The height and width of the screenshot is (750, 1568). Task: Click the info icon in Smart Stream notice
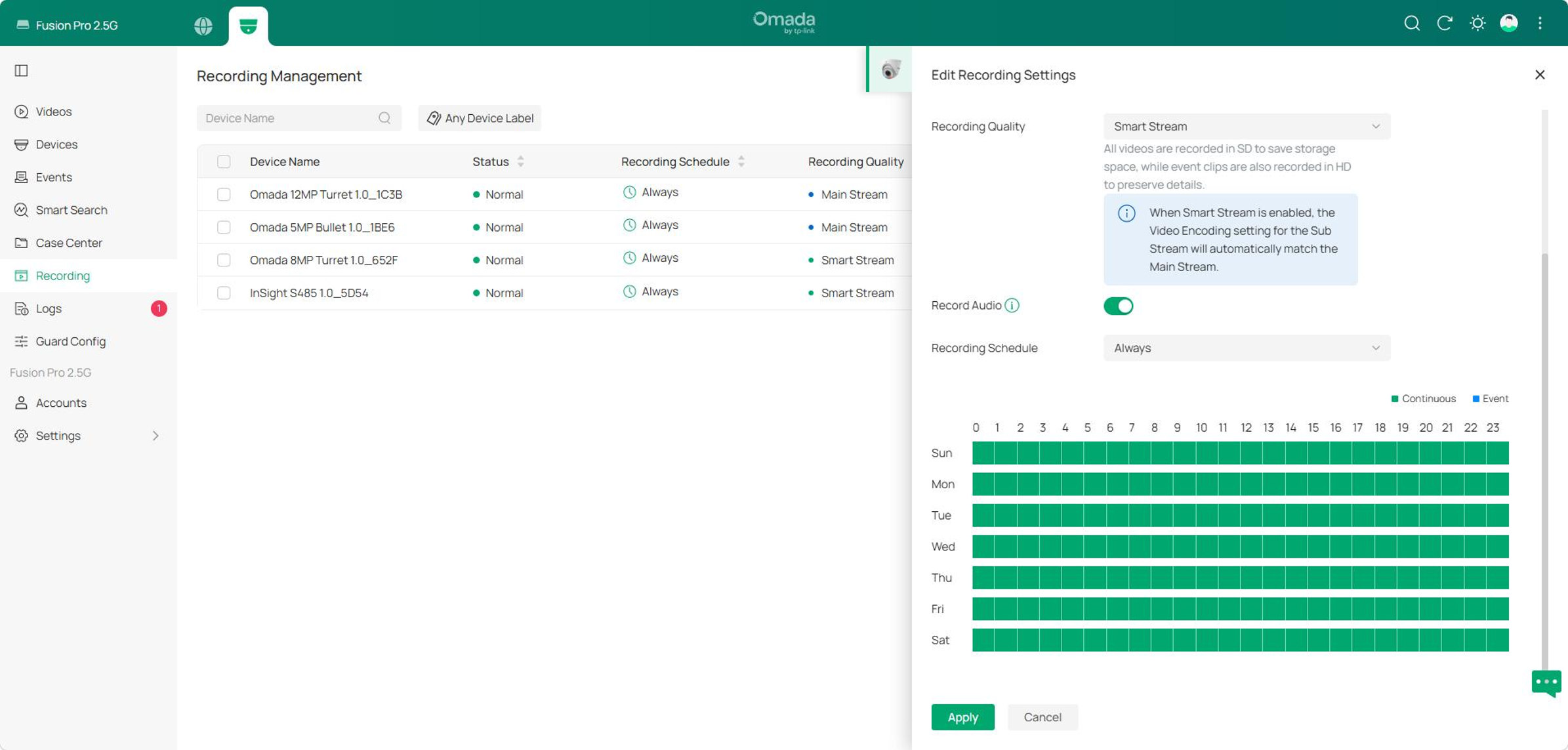click(x=1126, y=213)
